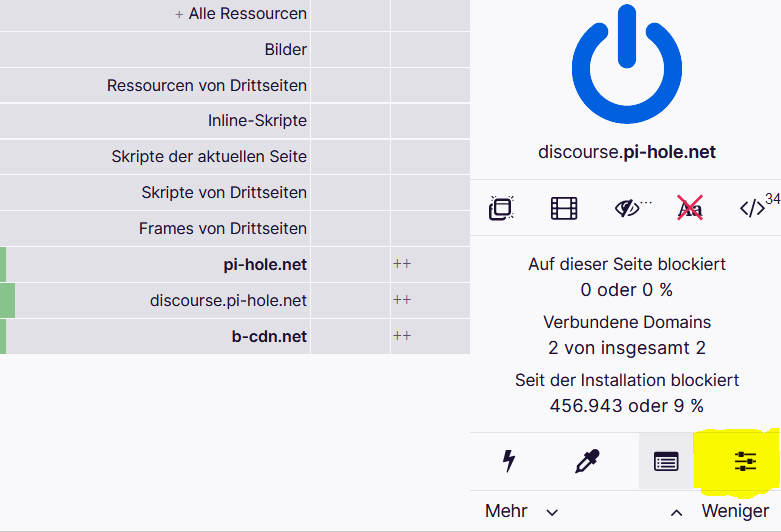The image size is (781, 532).
Task: Toggle the disable JavaScript code icon
Action: (752, 208)
